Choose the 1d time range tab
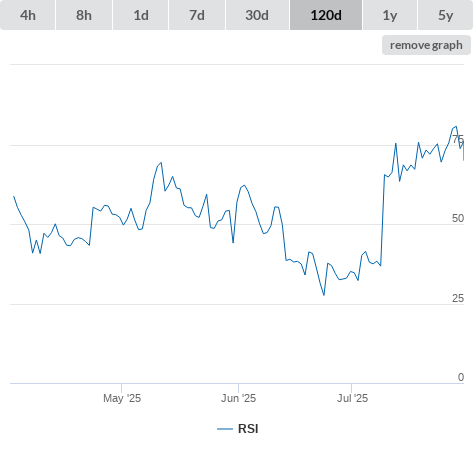474x455 pixels. [x=141, y=15]
